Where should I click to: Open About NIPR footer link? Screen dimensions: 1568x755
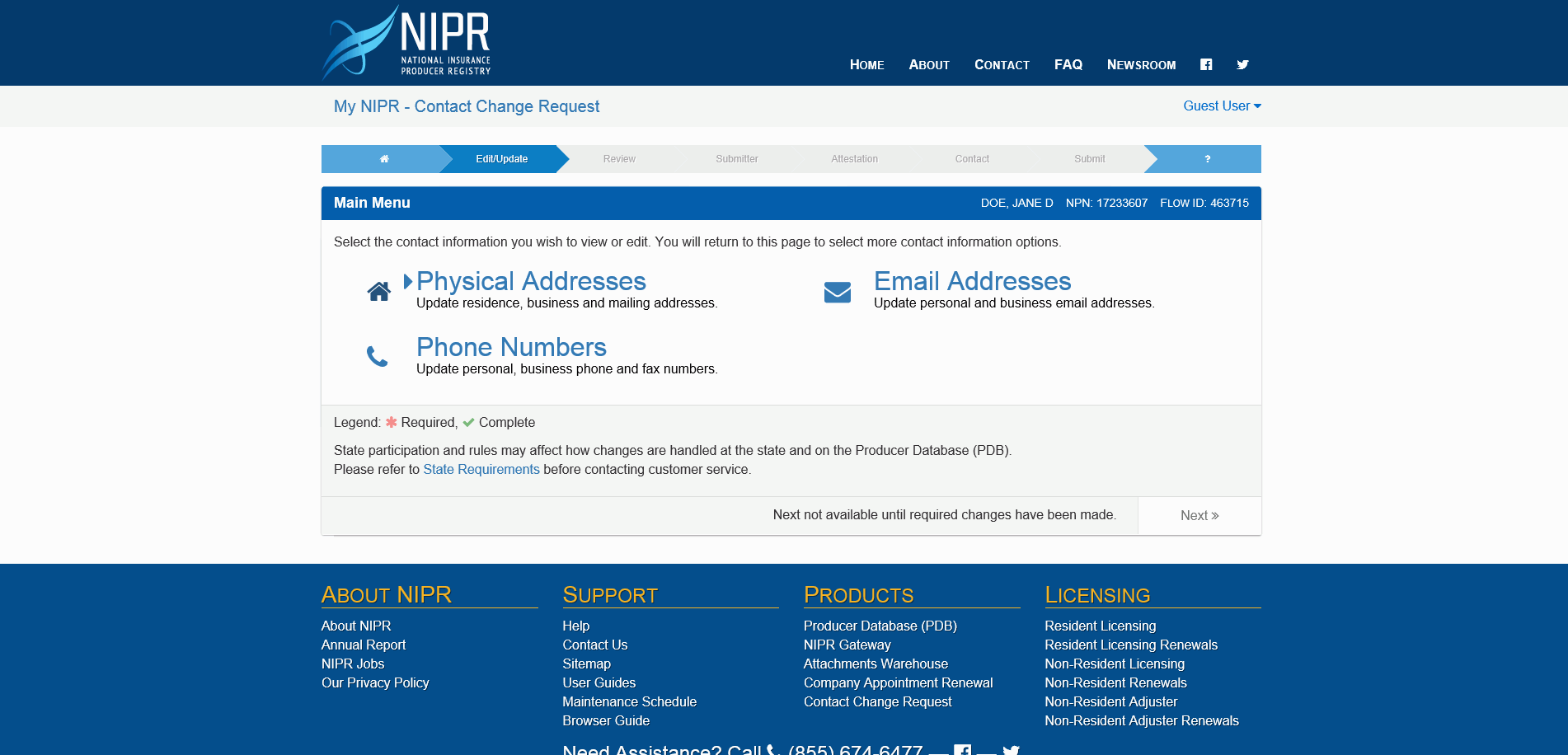pyautogui.click(x=356, y=626)
